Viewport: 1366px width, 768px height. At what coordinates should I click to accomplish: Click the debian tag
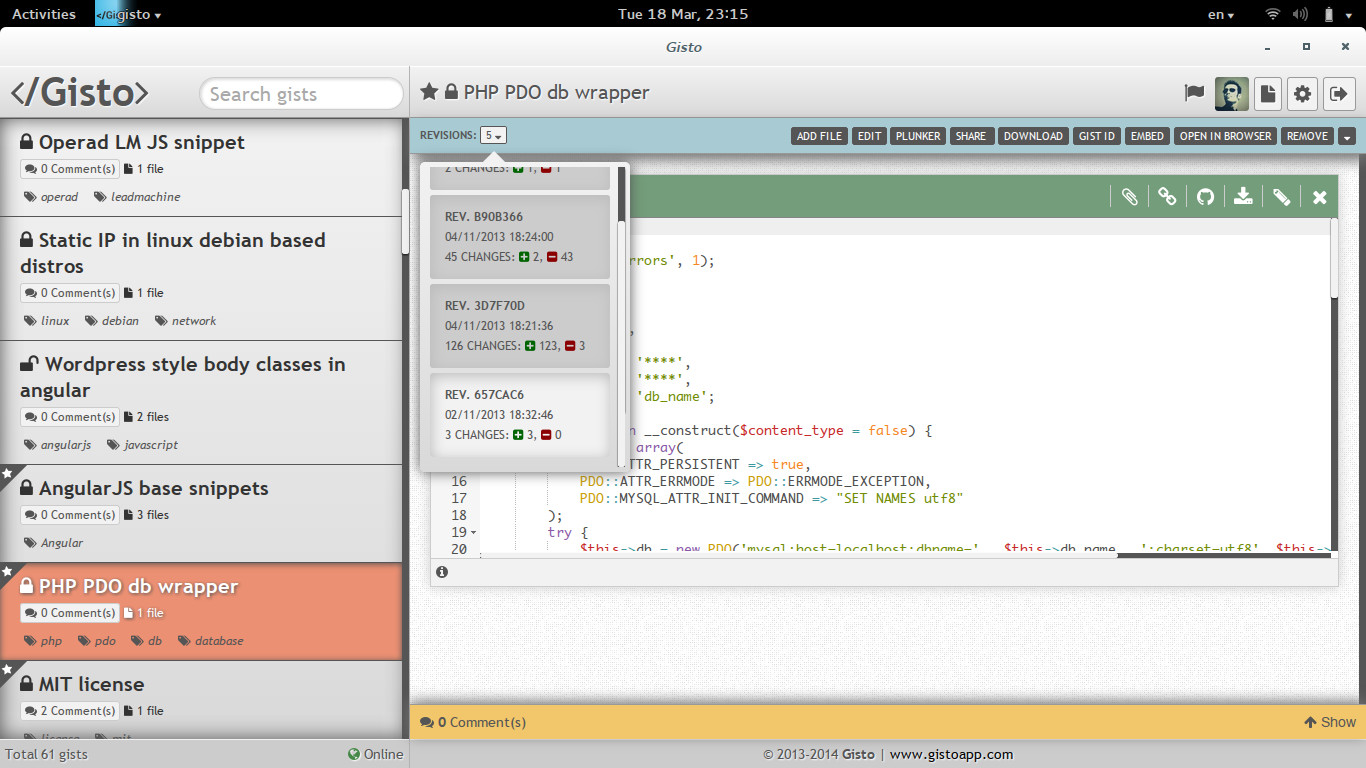point(112,321)
